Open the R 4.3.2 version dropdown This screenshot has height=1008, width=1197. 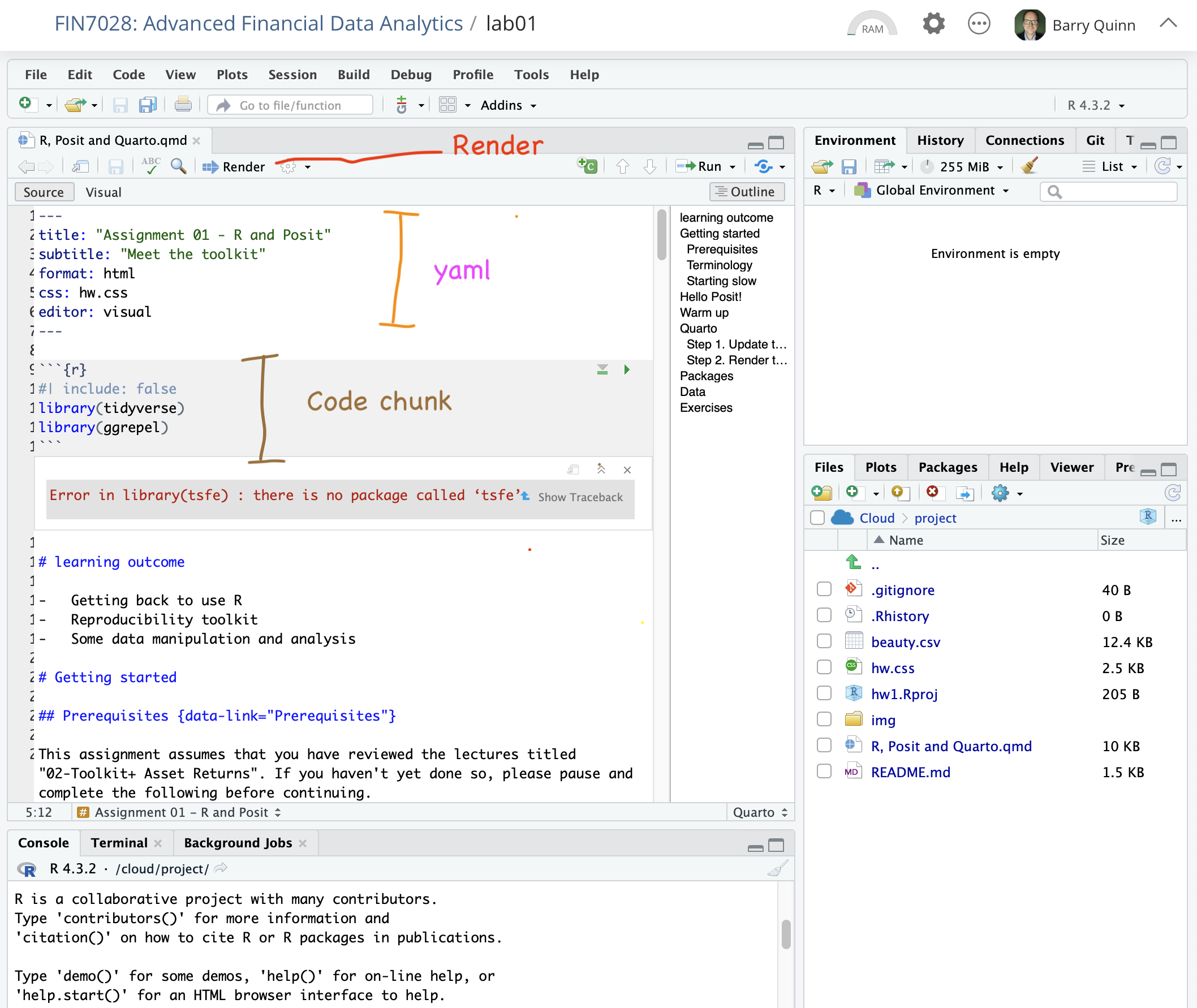tap(1095, 105)
